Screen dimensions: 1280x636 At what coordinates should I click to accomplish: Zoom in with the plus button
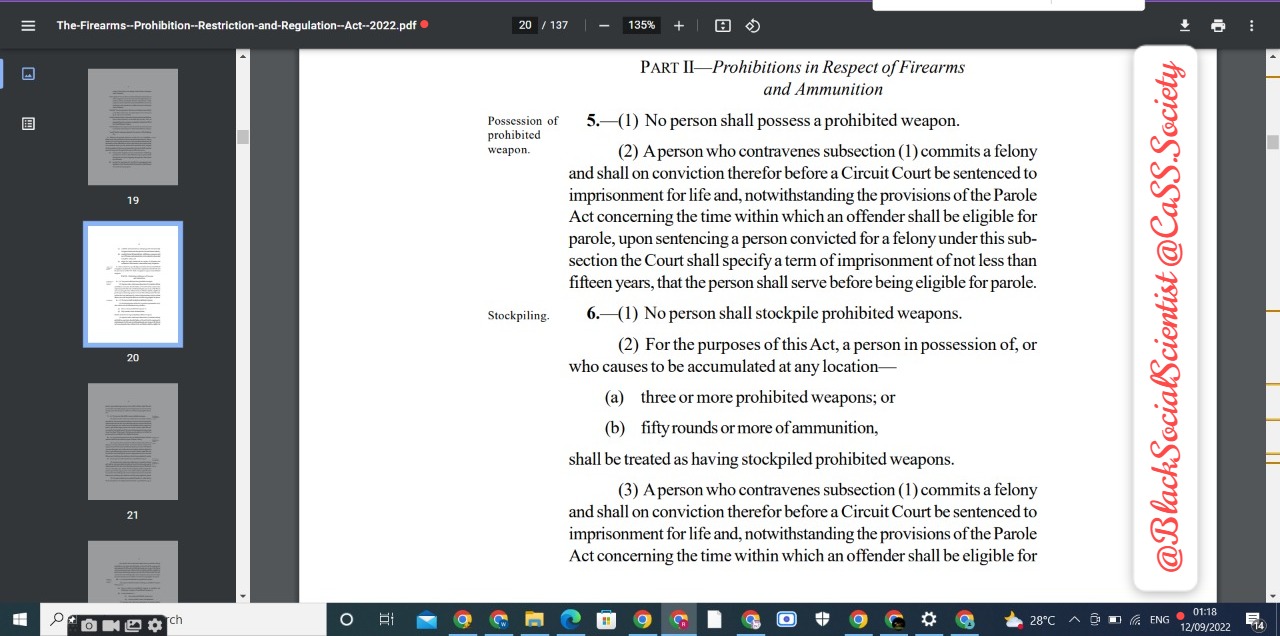click(679, 25)
